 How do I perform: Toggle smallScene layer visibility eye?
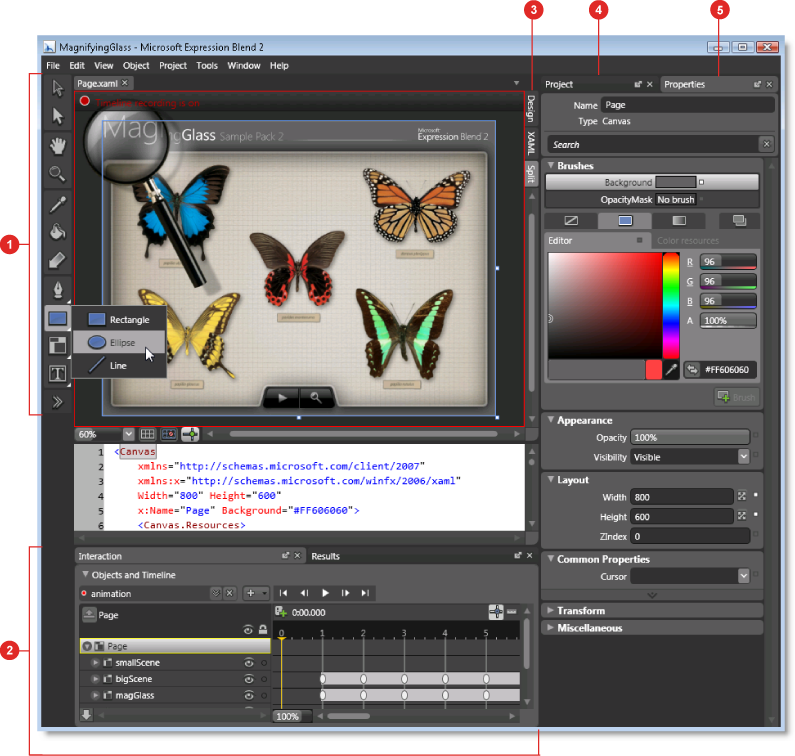coord(248,663)
